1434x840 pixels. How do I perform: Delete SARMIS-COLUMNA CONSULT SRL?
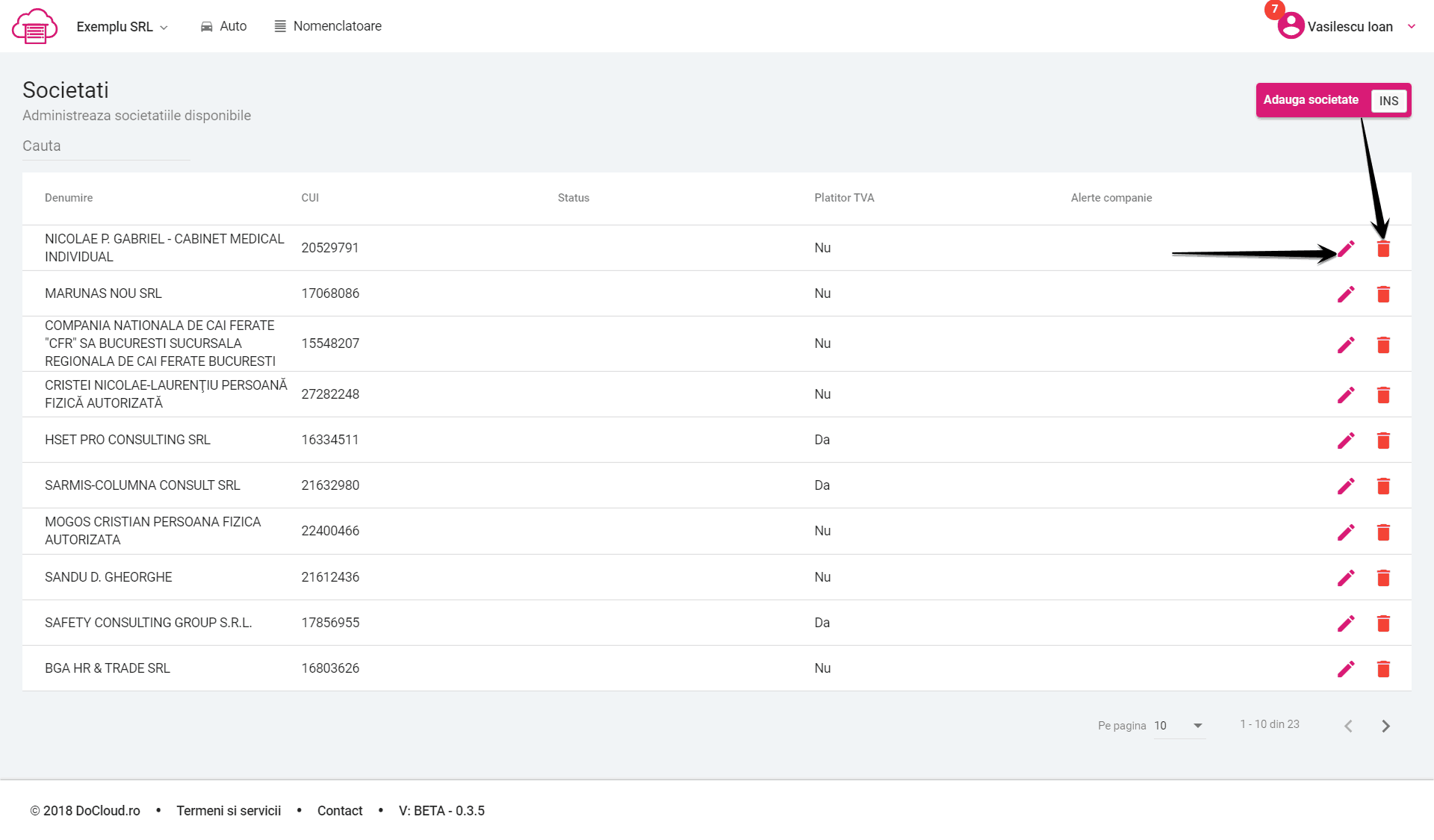(1383, 486)
